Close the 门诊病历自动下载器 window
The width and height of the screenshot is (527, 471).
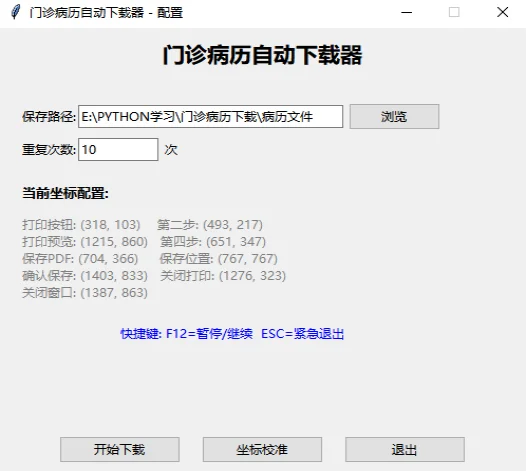[x=502, y=12]
